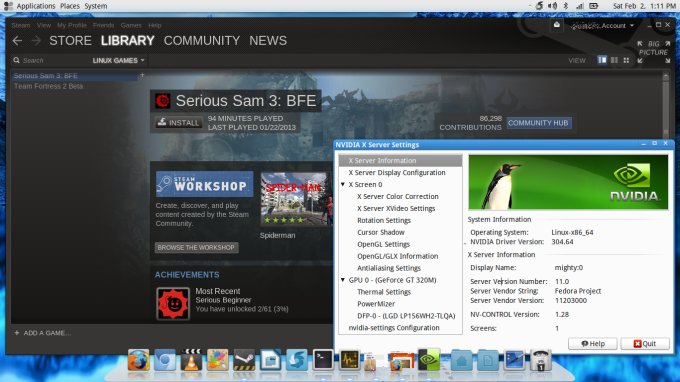The height and width of the screenshot is (382, 680).
Task: Go forward using Steam's forward arrow
Action: coord(36,41)
